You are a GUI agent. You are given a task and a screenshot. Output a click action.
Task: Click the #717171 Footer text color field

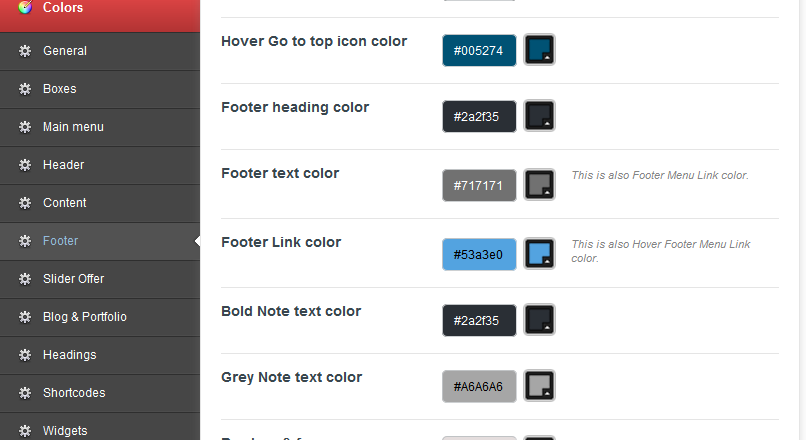pos(479,186)
